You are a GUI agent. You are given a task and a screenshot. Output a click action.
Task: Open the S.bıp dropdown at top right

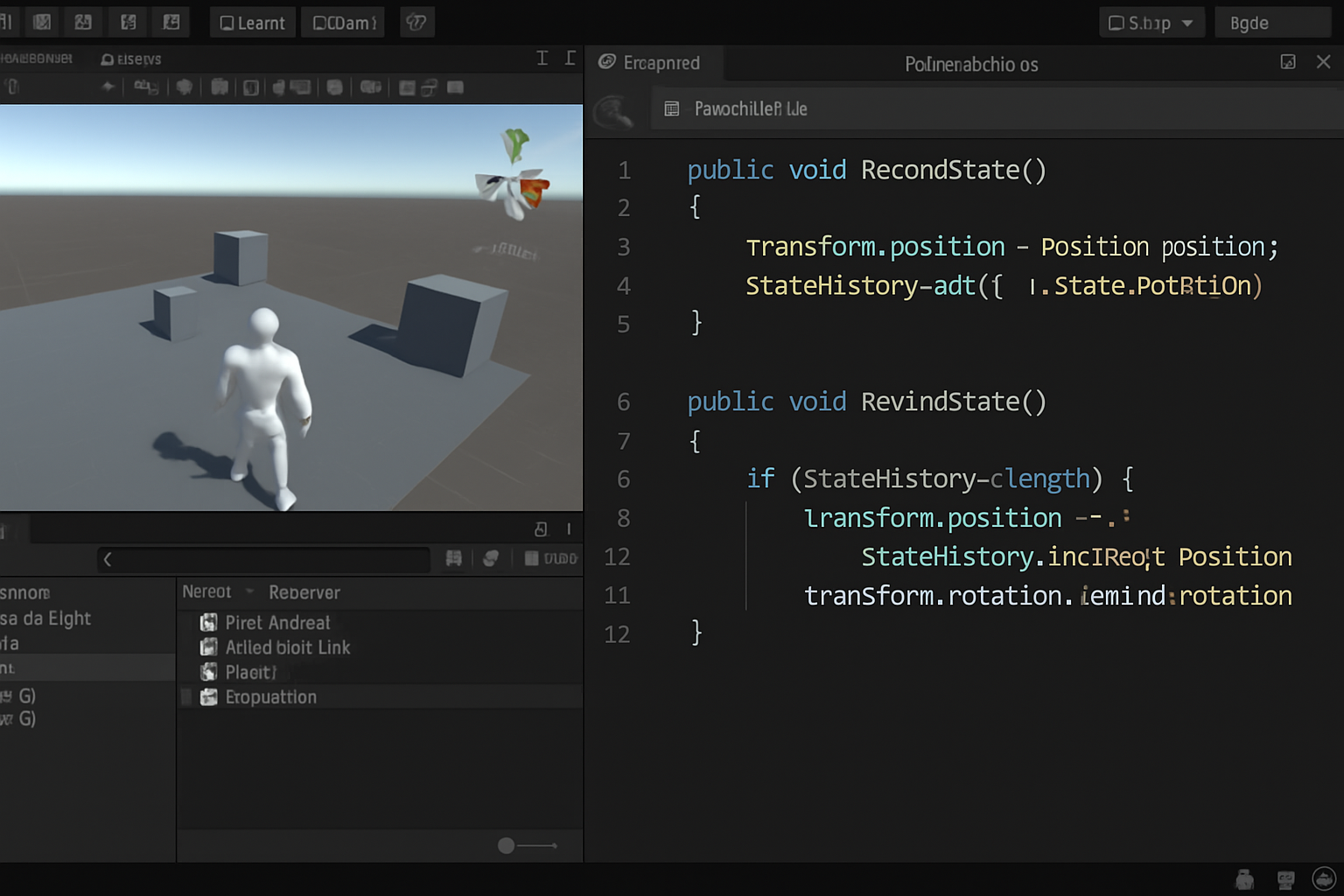[x=1151, y=23]
